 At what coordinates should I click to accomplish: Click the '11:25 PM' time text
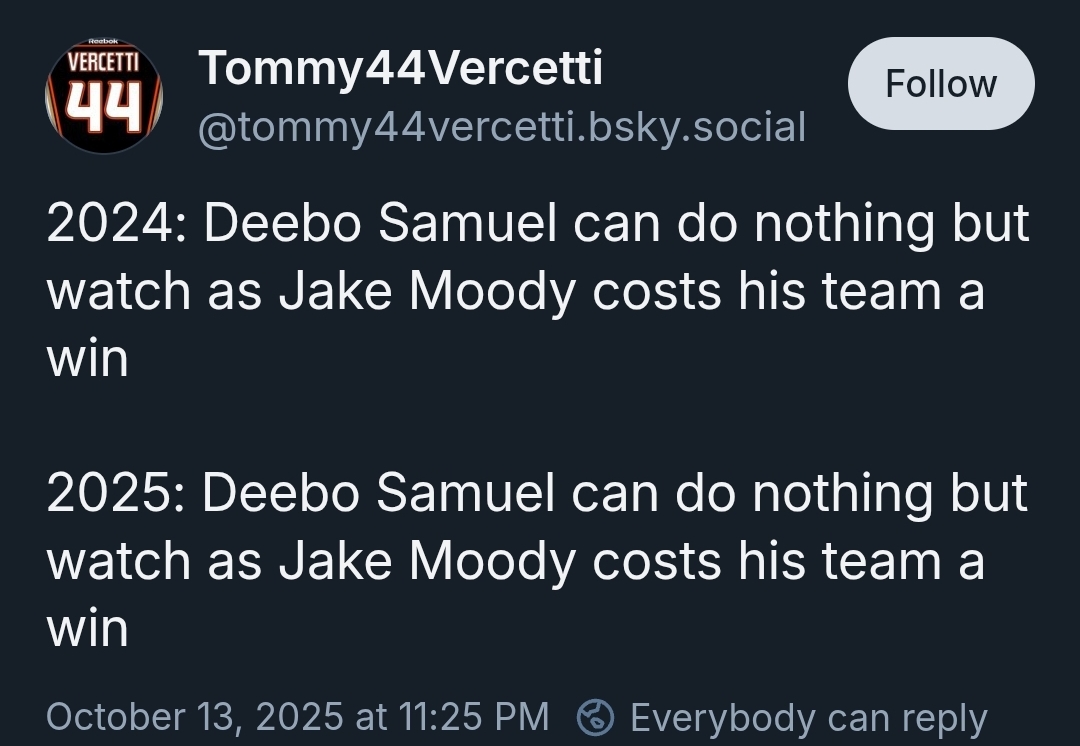(474, 717)
